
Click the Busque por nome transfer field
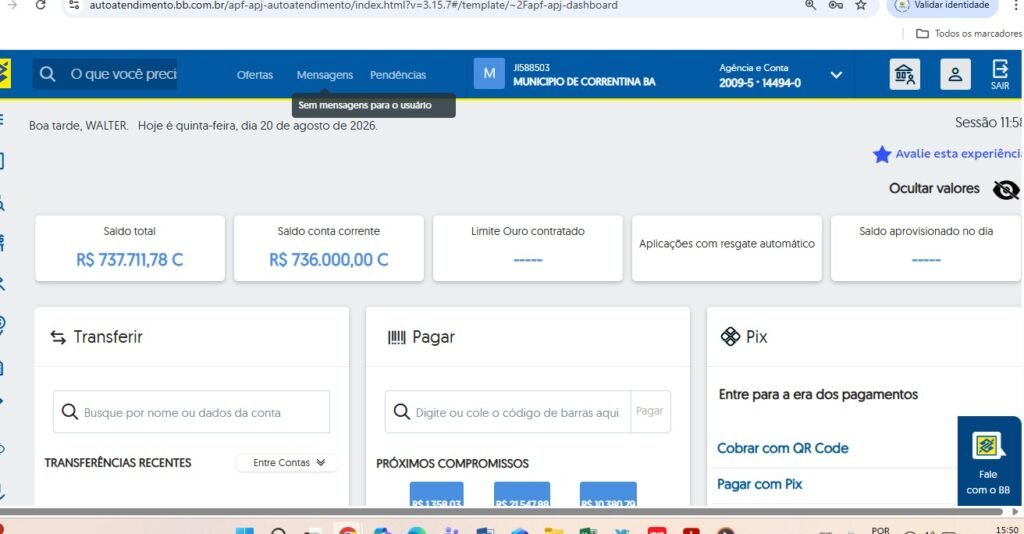191,412
